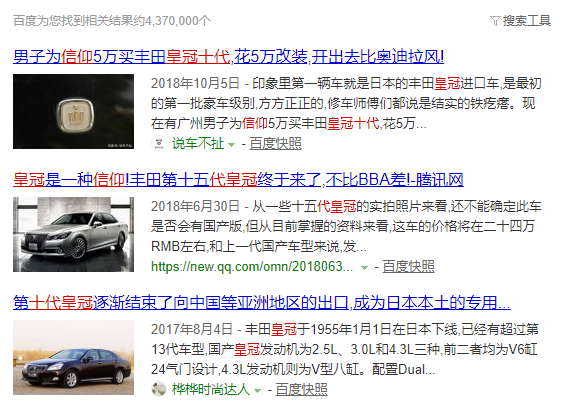The image size is (562, 412).
Task: Click the filter funnel icon beside 搜索工具
Action: (495, 21)
